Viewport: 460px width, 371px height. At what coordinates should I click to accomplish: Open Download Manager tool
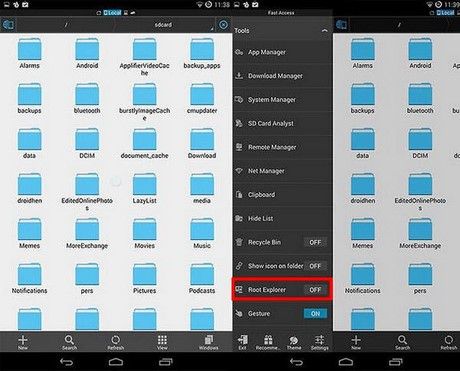pos(283,76)
